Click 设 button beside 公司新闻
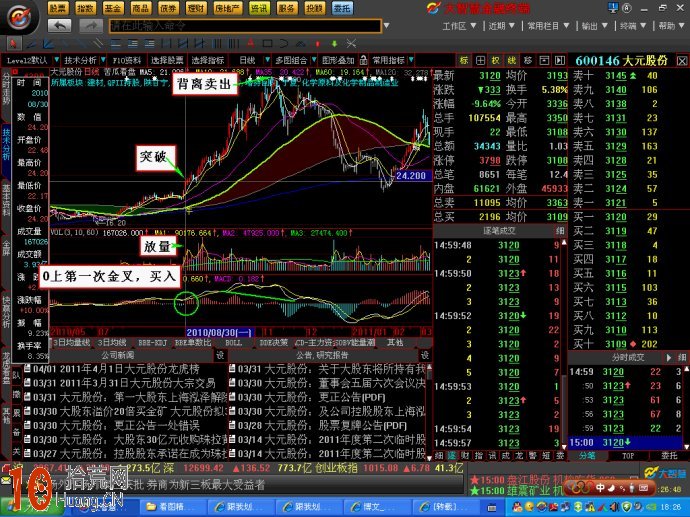The width and height of the screenshot is (690, 517). coord(220,355)
